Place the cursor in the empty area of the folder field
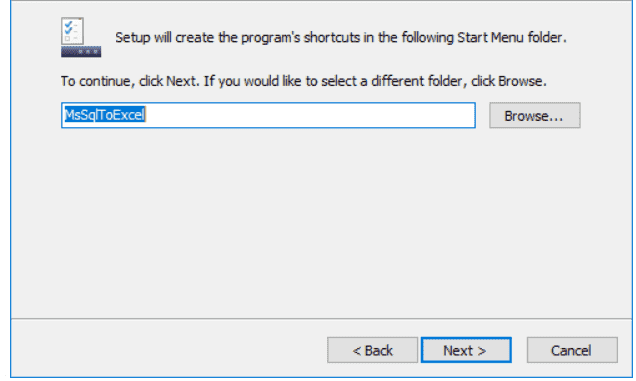The height and width of the screenshot is (381, 636). (x=310, y=115)
